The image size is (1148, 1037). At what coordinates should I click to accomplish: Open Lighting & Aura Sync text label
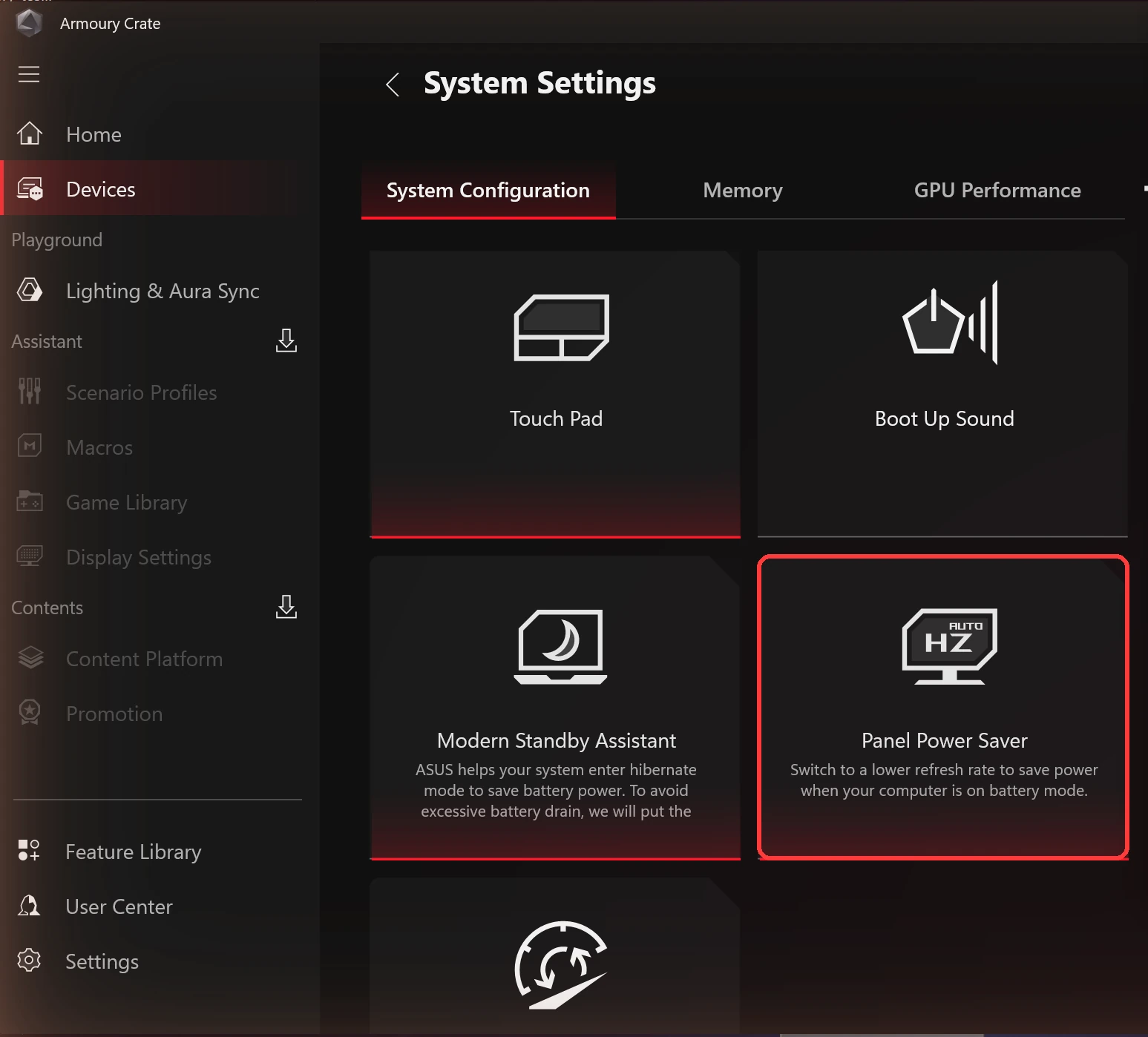pyautogui.click(x=163, y=291)
